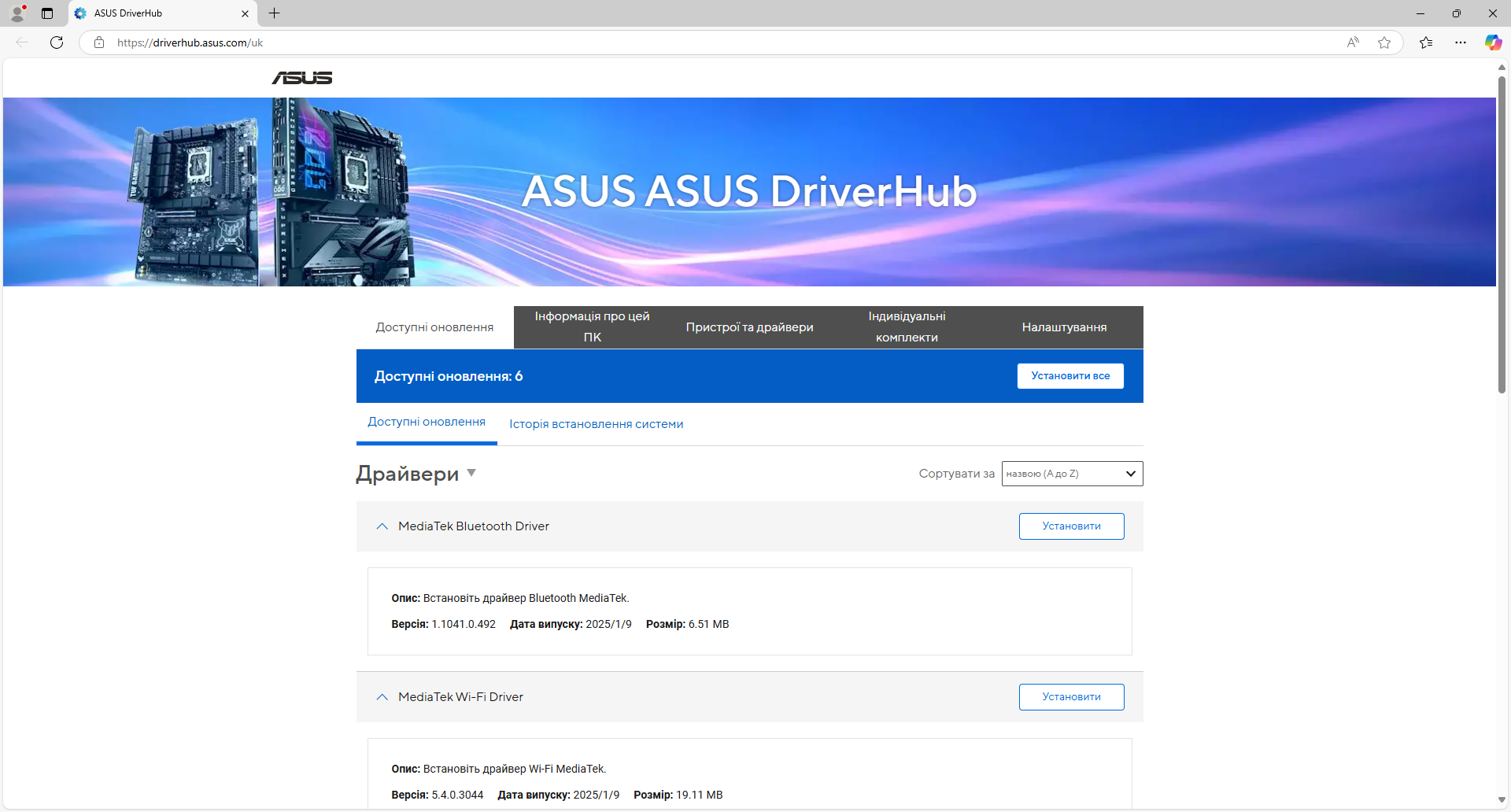1511x812 pixels.
Task: Add this page to favorites star
Action: click(x=1384, y=42)
